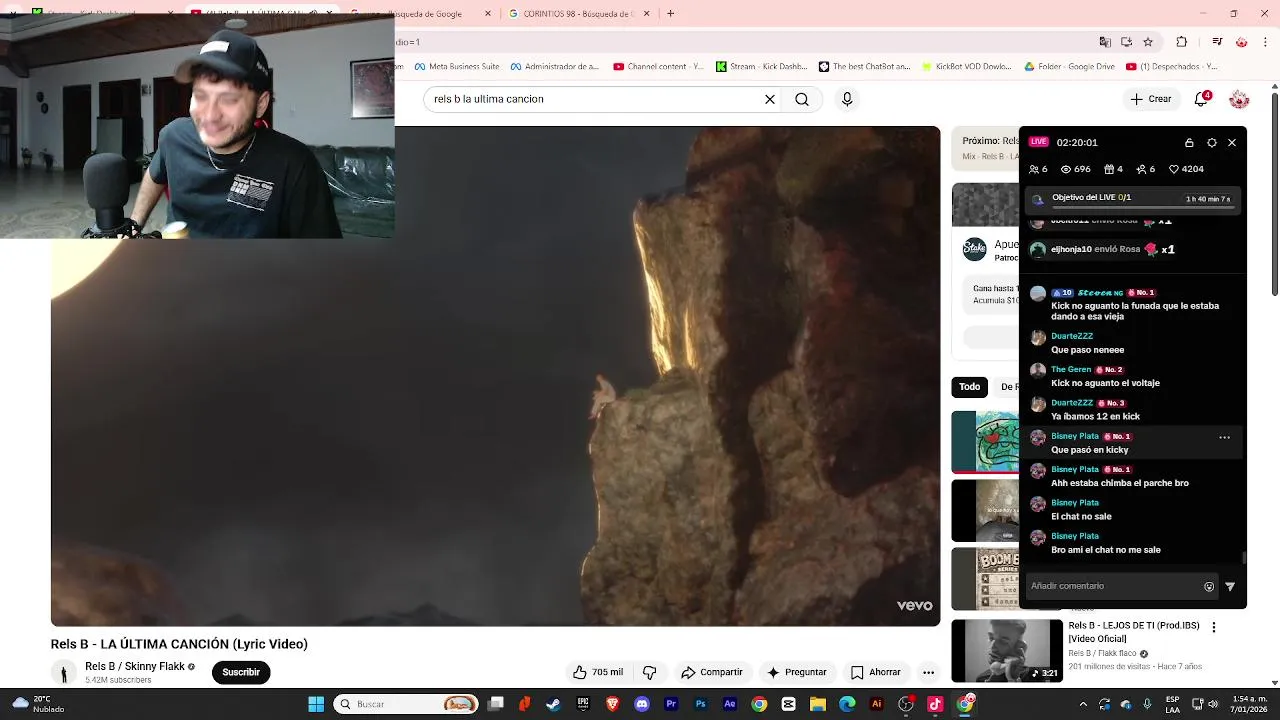Close the CORINTIOS 98 tab
The height and width of the screenshot is (720, 1280).
point(646,13)
